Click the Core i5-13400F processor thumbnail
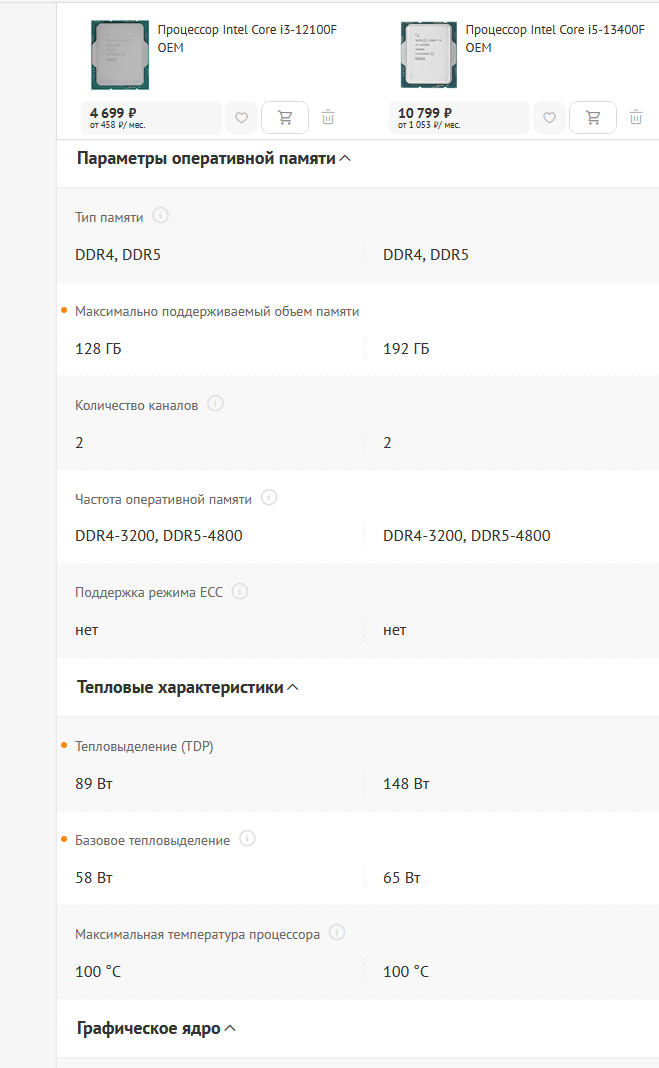 coord(429,55)
